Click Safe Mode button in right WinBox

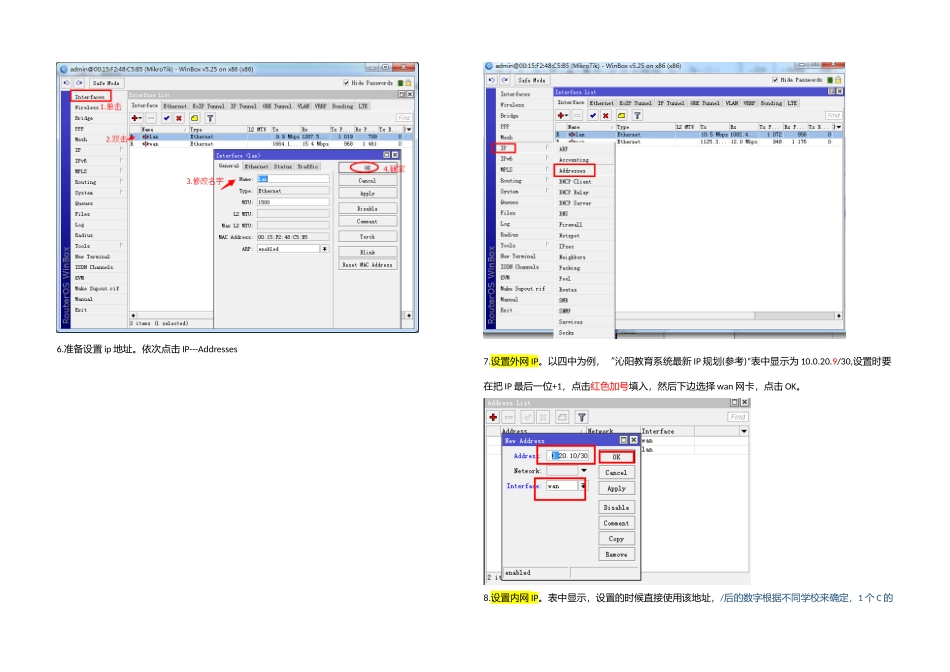[x=531, y=80]
